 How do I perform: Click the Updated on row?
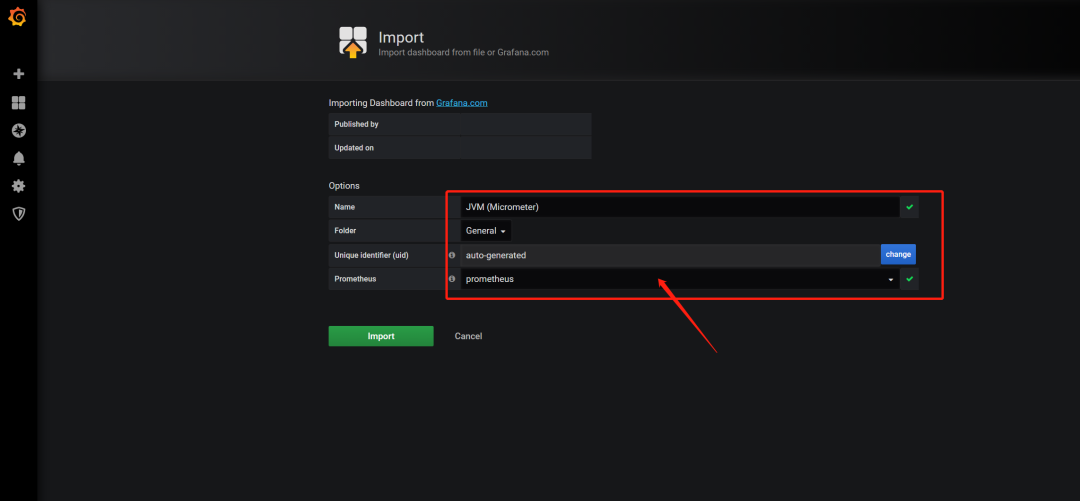(x=460, y=147)
